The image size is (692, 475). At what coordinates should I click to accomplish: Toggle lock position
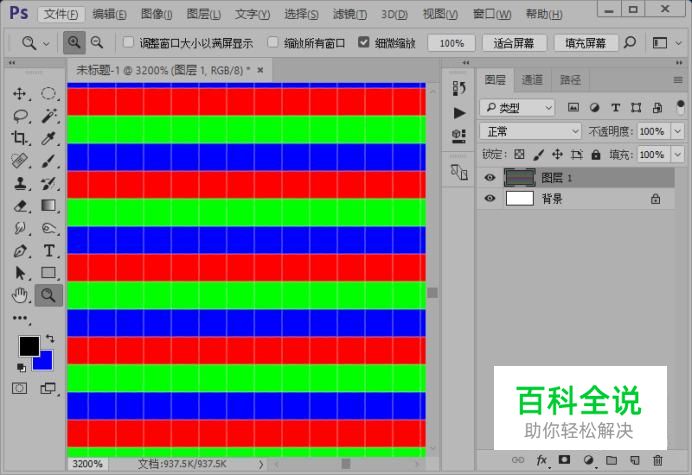(557, 154)
